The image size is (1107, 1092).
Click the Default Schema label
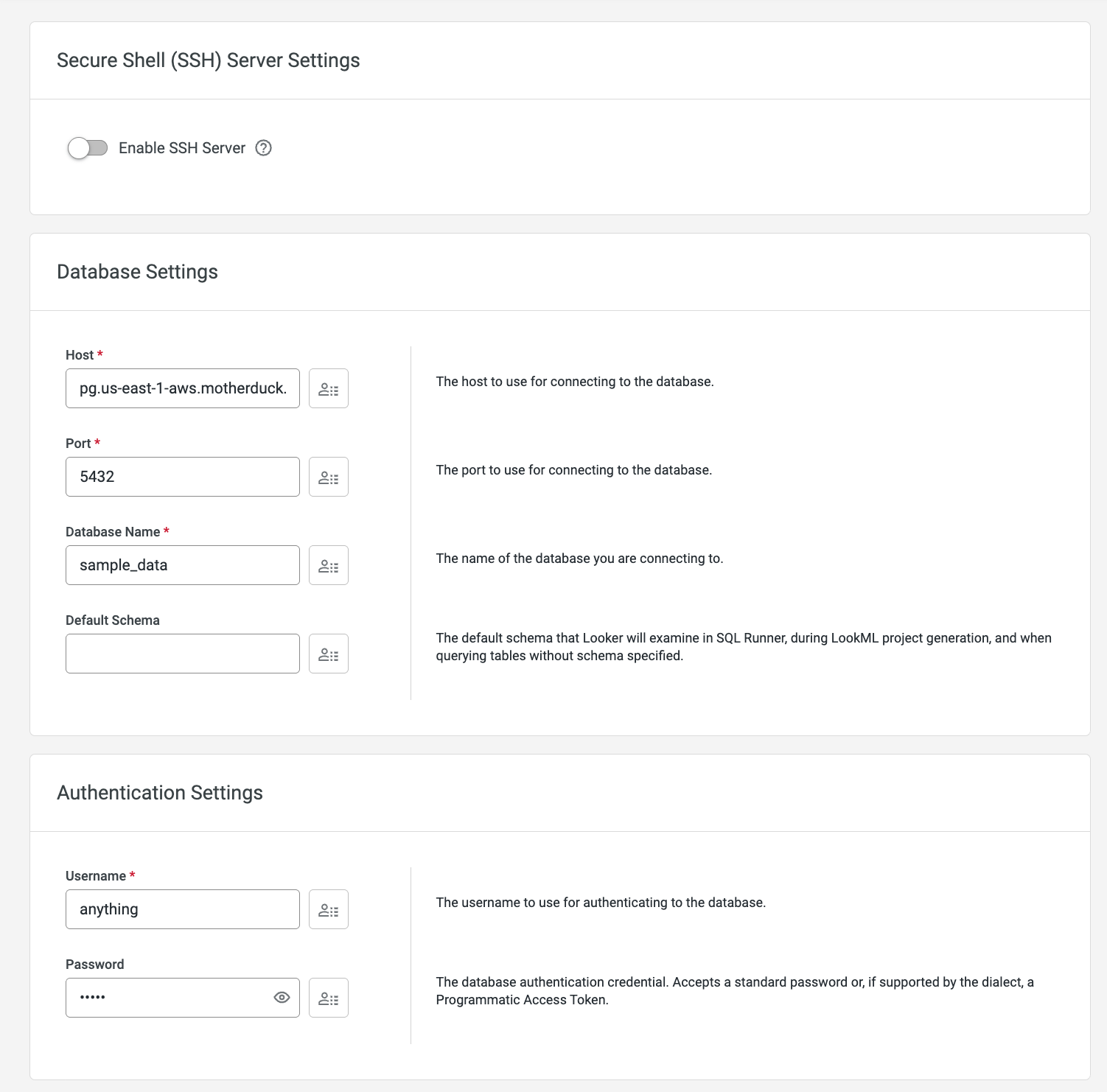tap(113, 620)
